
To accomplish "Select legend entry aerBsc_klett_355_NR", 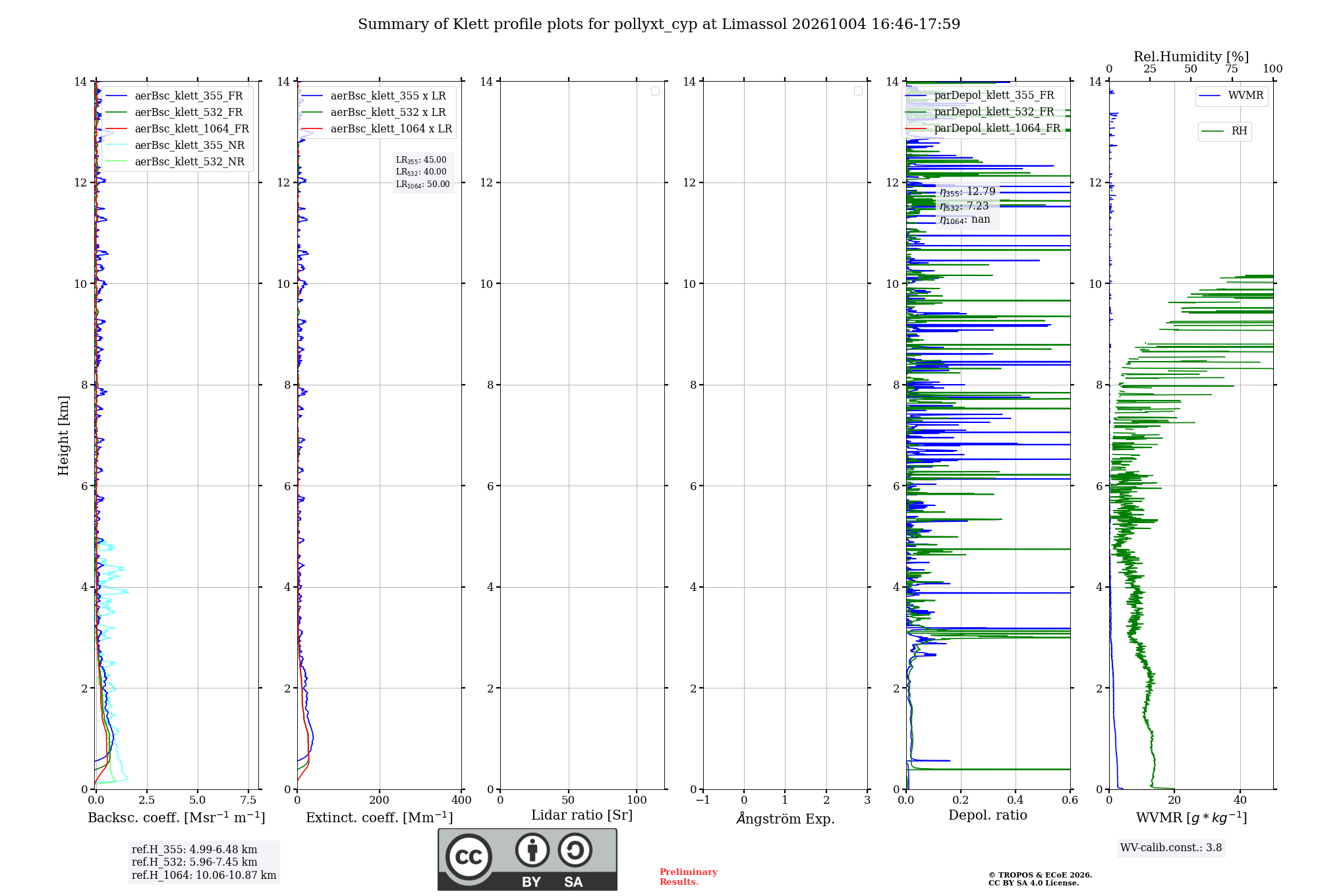I will click(x=175, y=146).
